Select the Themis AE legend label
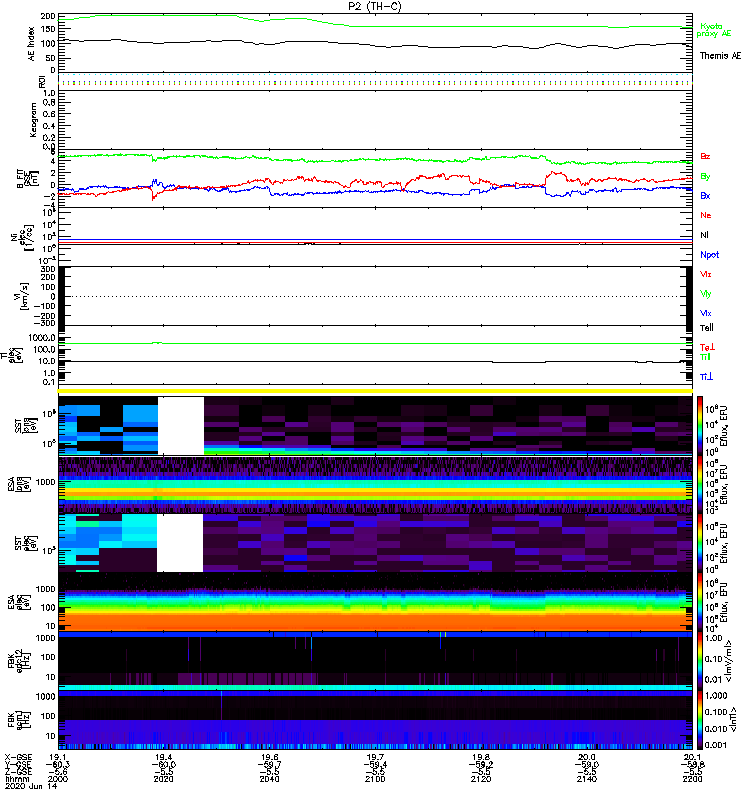 [x=720, y=56]
